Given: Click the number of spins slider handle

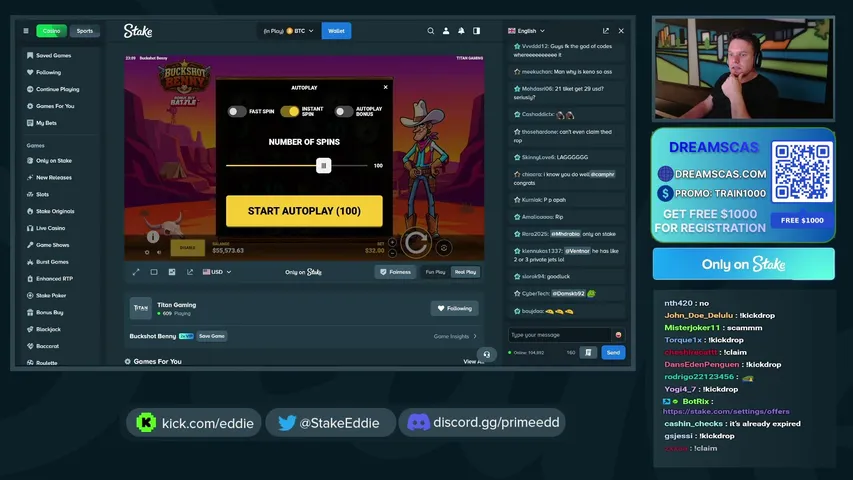Looking at the screenshot, I should coord(324,165).
